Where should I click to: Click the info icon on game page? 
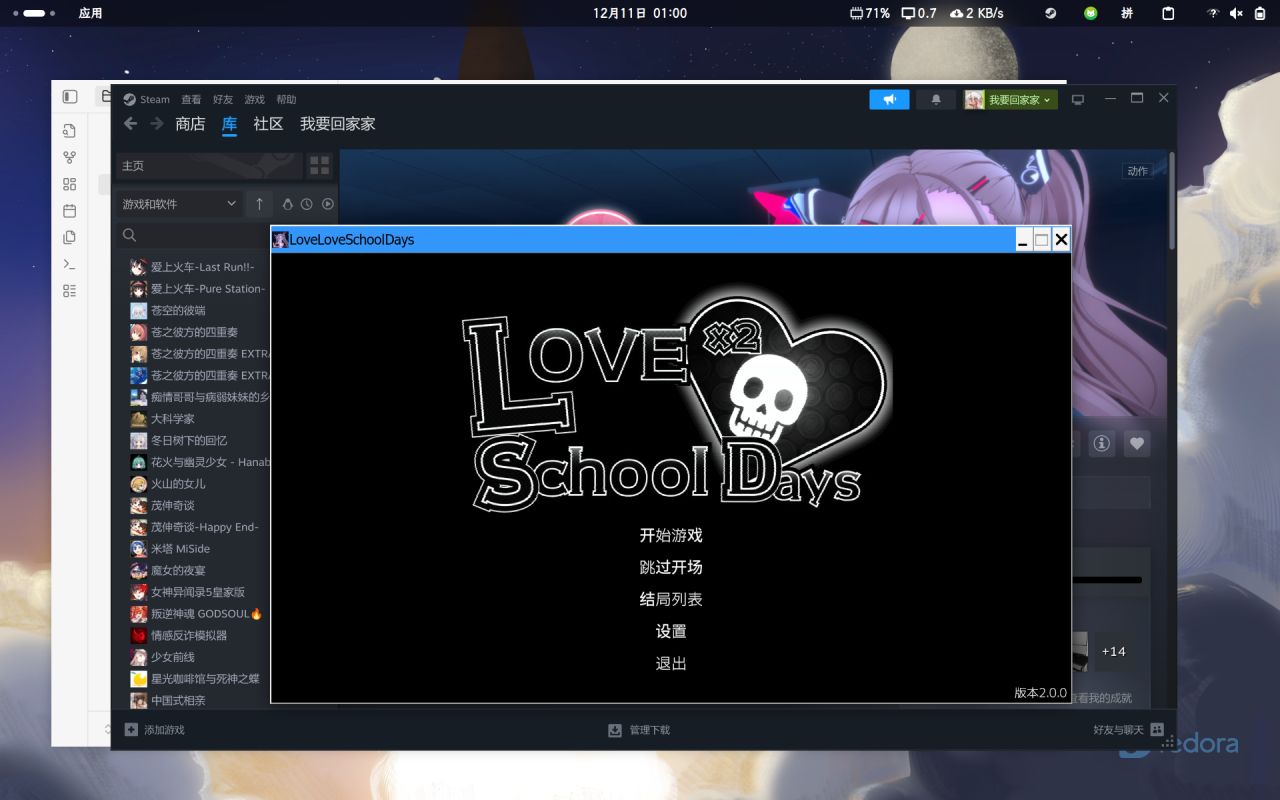click(1102, 443)
